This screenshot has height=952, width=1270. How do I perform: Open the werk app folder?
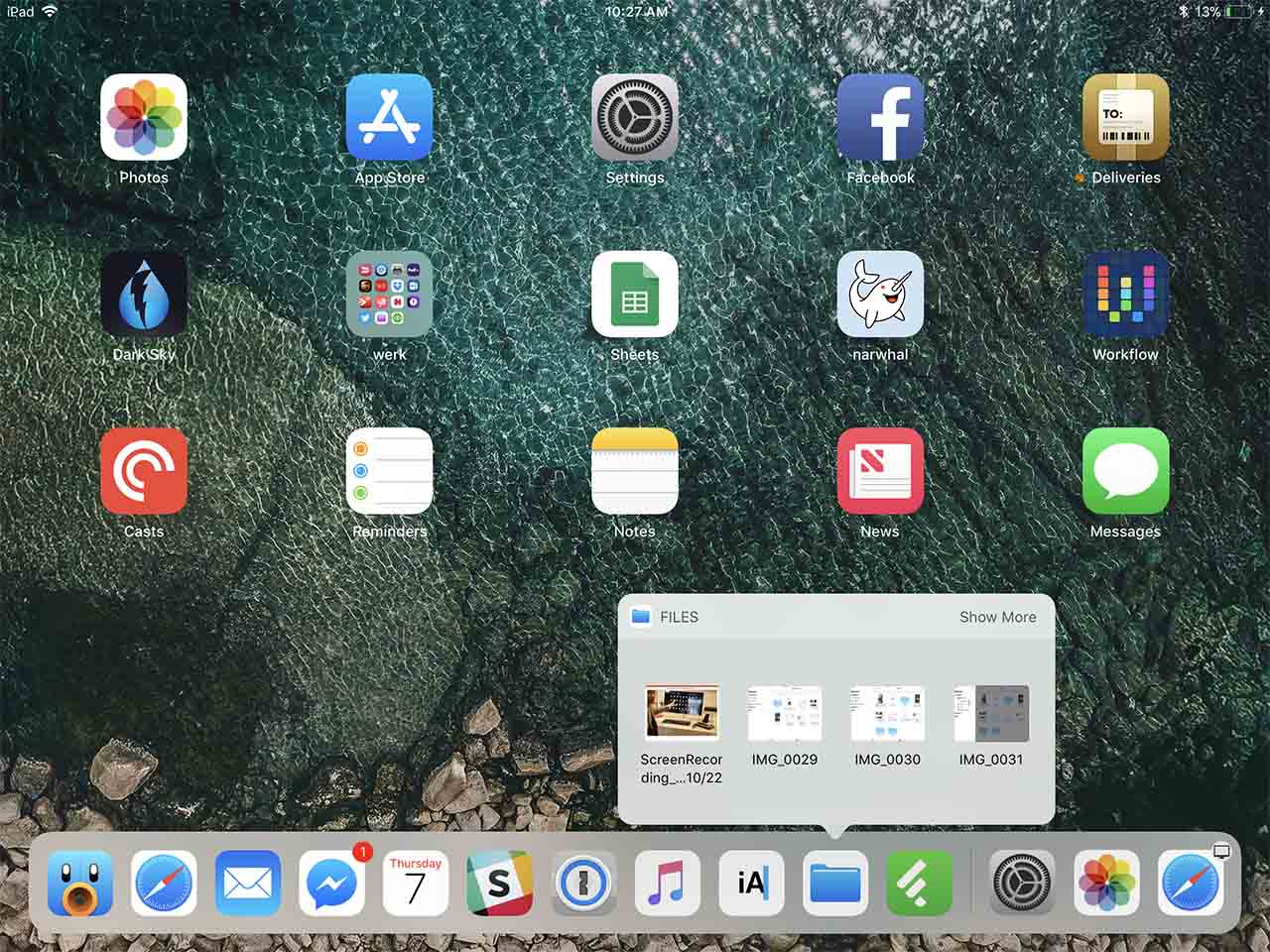(x=389, y=295)
